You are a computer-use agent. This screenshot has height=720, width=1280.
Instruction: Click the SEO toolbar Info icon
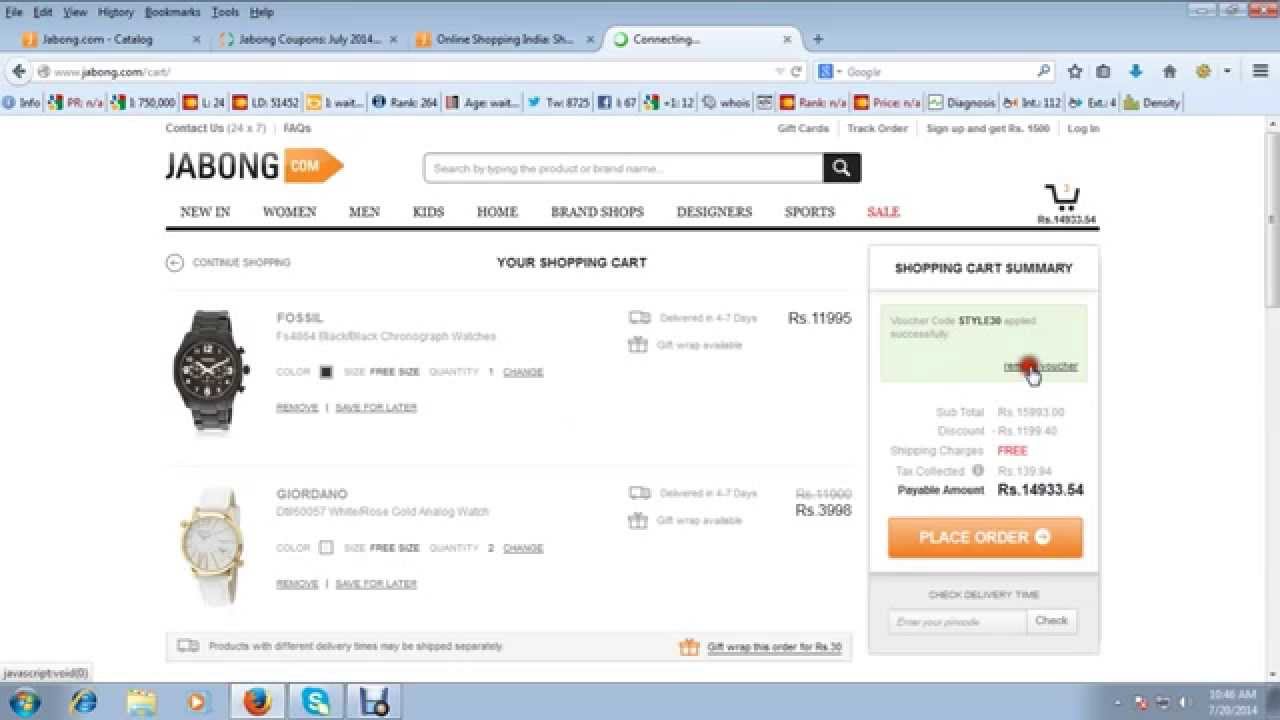click(22, 102)
